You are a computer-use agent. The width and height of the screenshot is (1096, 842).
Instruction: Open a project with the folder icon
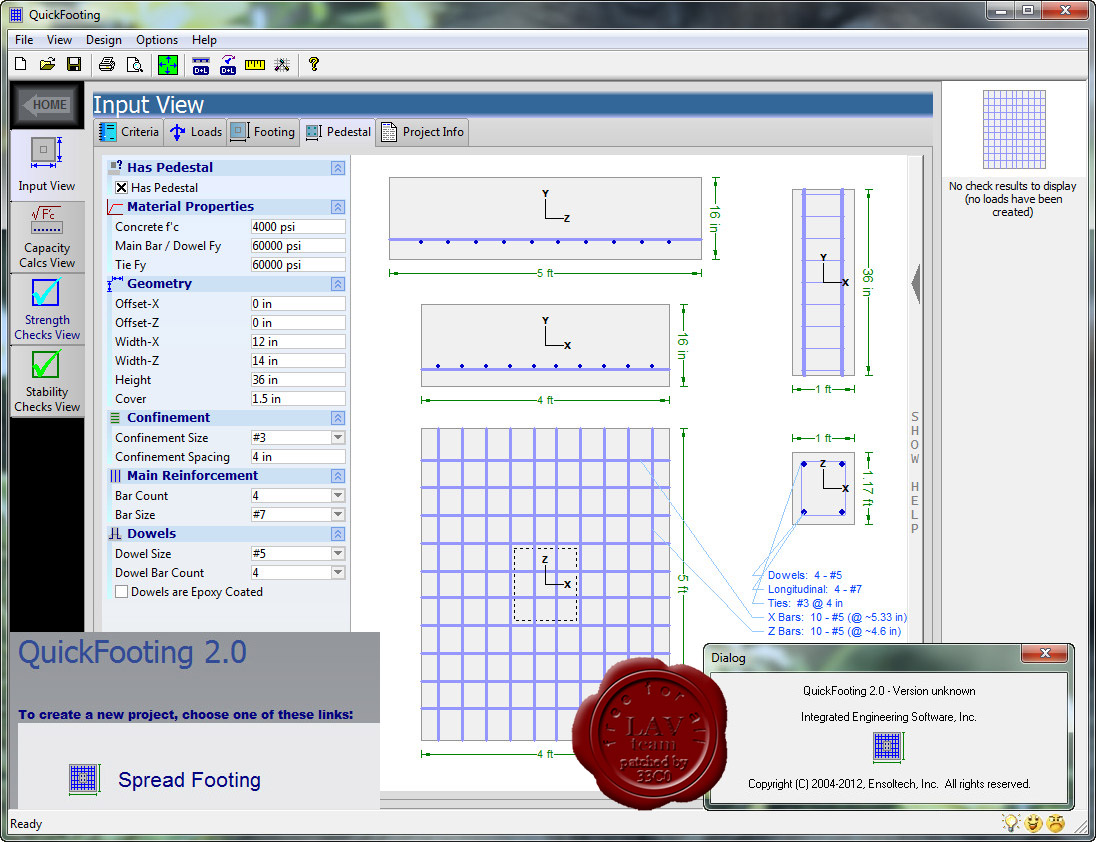[x=48, y=64]
